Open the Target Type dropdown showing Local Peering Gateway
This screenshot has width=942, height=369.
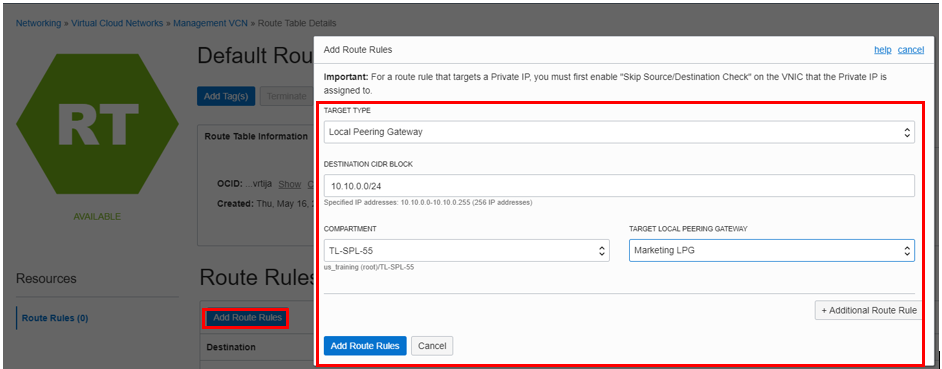coord(619,132)
